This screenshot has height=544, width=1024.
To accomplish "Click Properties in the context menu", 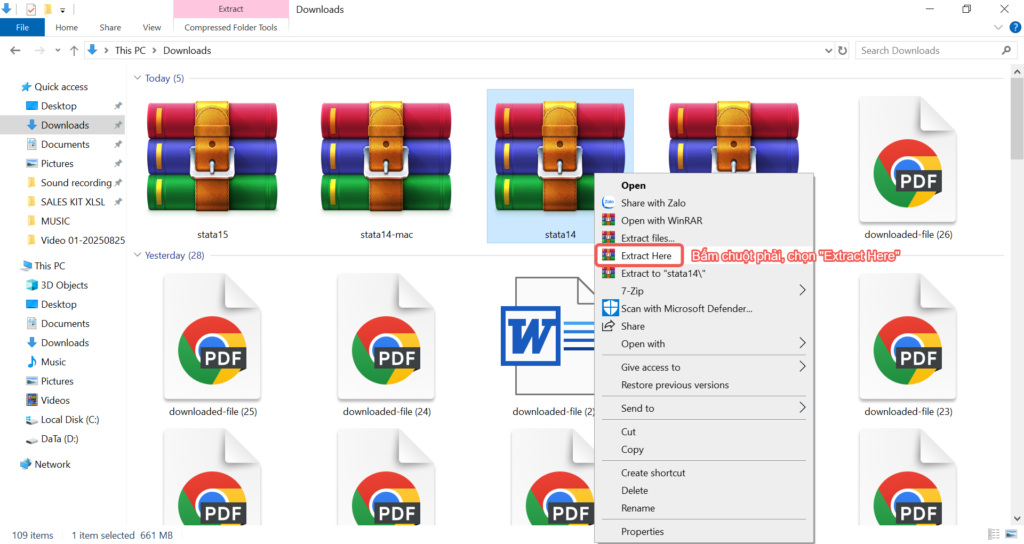I will click(x=642, y=532).
